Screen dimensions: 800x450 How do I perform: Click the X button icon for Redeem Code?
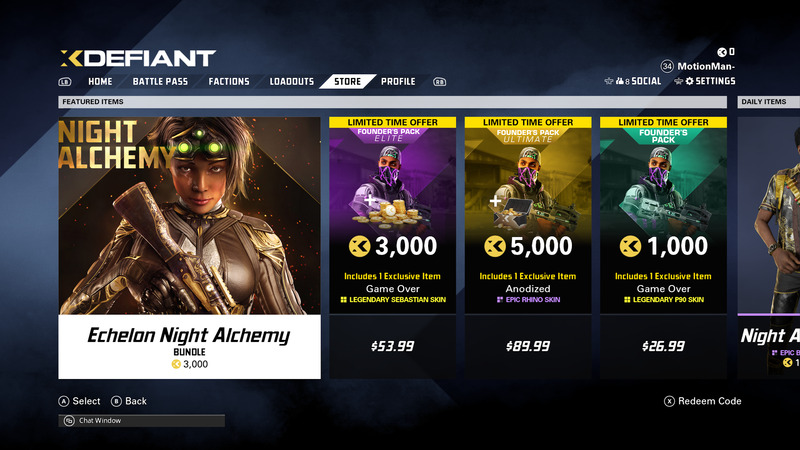(669, 402)
